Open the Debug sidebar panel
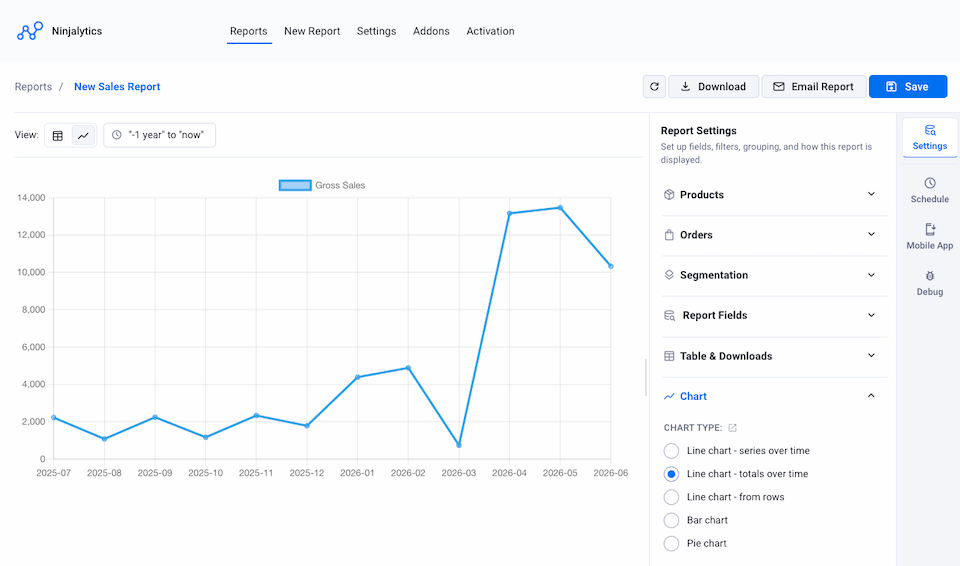 pyautogui.click(x=929, y=283)
